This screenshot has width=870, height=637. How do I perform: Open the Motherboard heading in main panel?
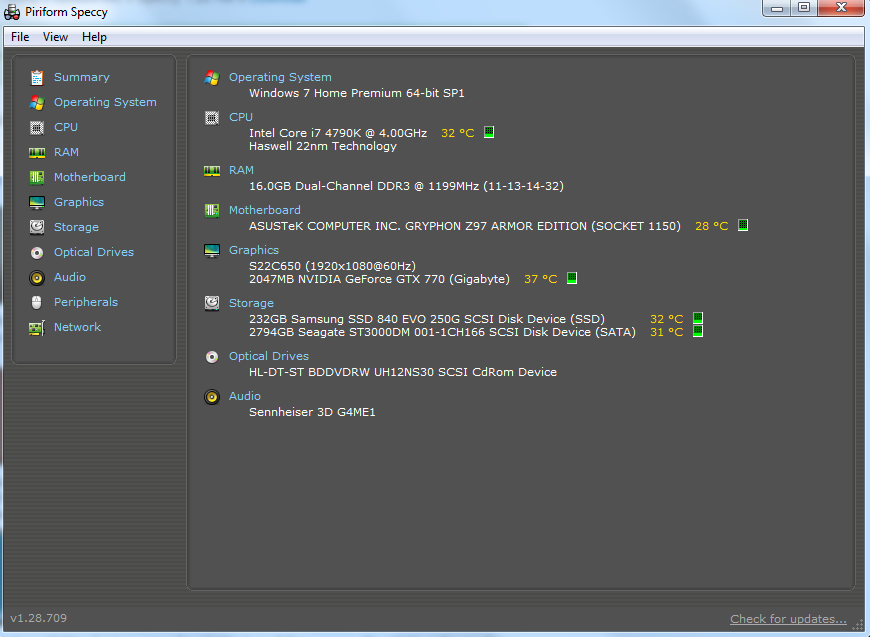coord(265,210)
